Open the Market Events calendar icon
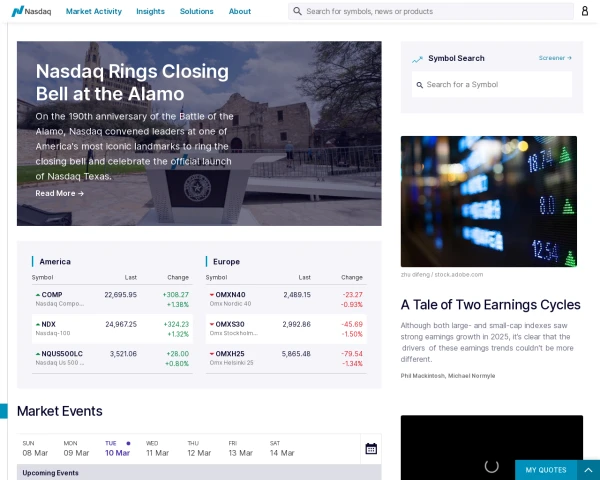Image resolution: width=600 pixels, height=480 pixels. tap(371, 448)
